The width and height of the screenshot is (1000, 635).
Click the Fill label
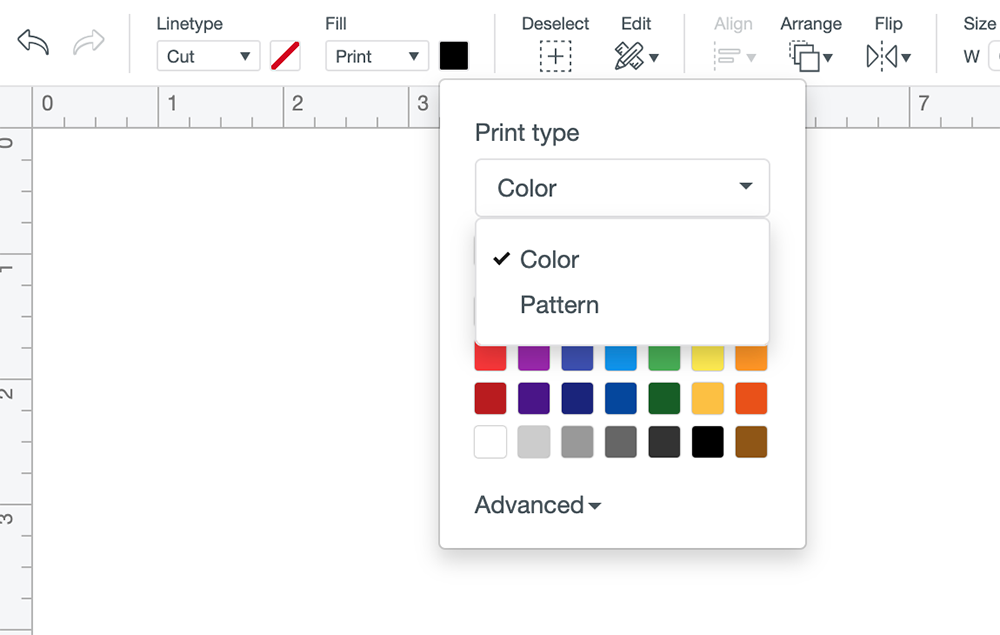pos(335,24)
